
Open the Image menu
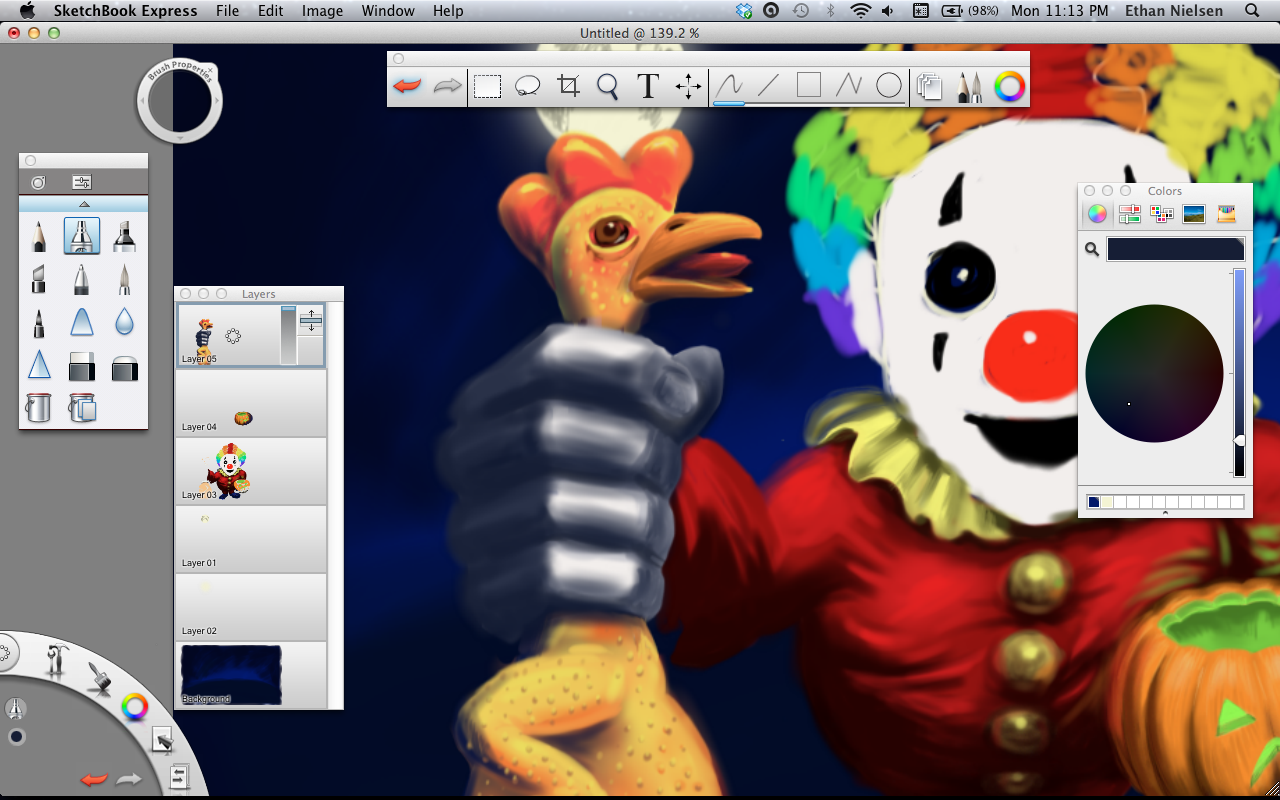(322, 11)
